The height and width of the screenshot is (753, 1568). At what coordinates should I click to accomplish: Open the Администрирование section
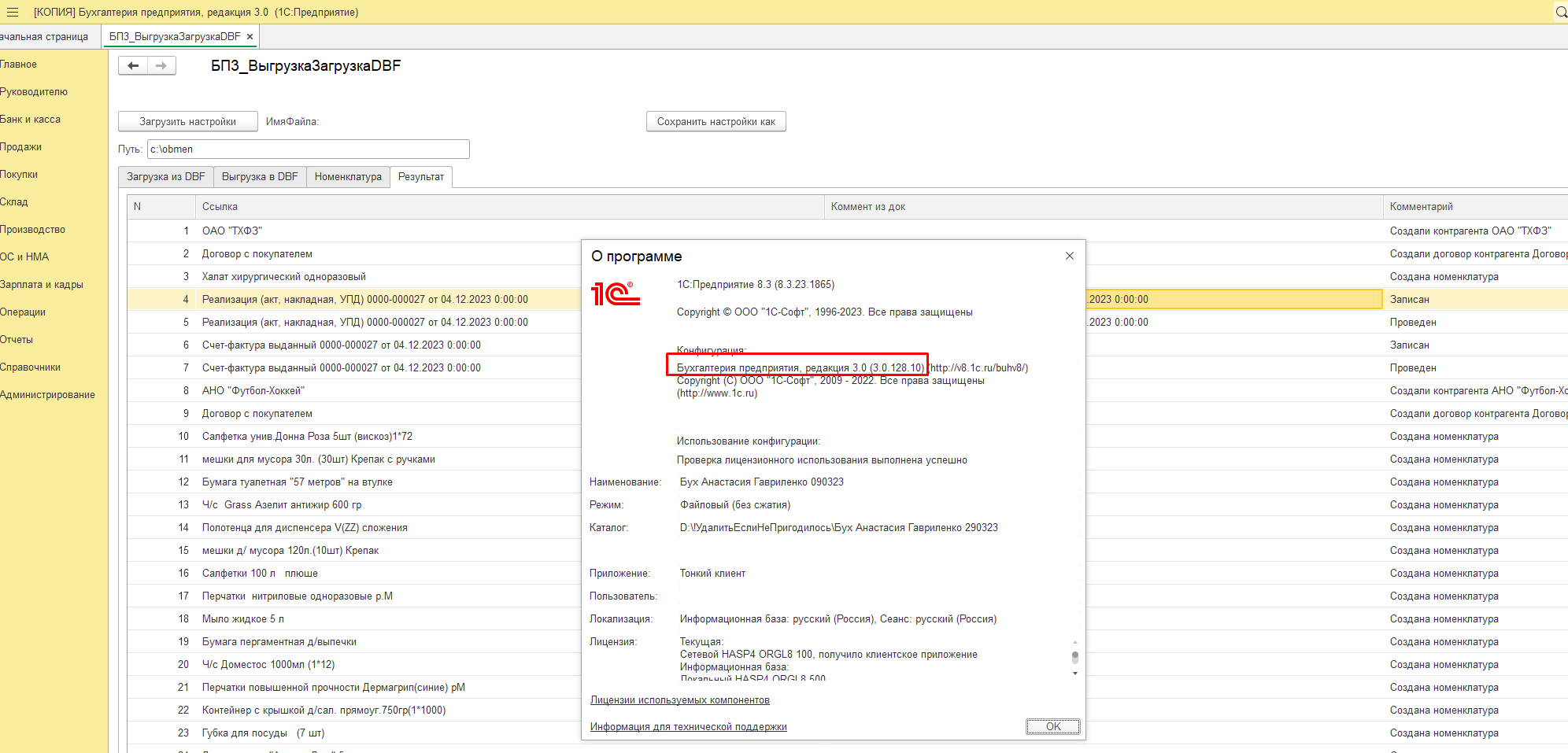[48, 395]
